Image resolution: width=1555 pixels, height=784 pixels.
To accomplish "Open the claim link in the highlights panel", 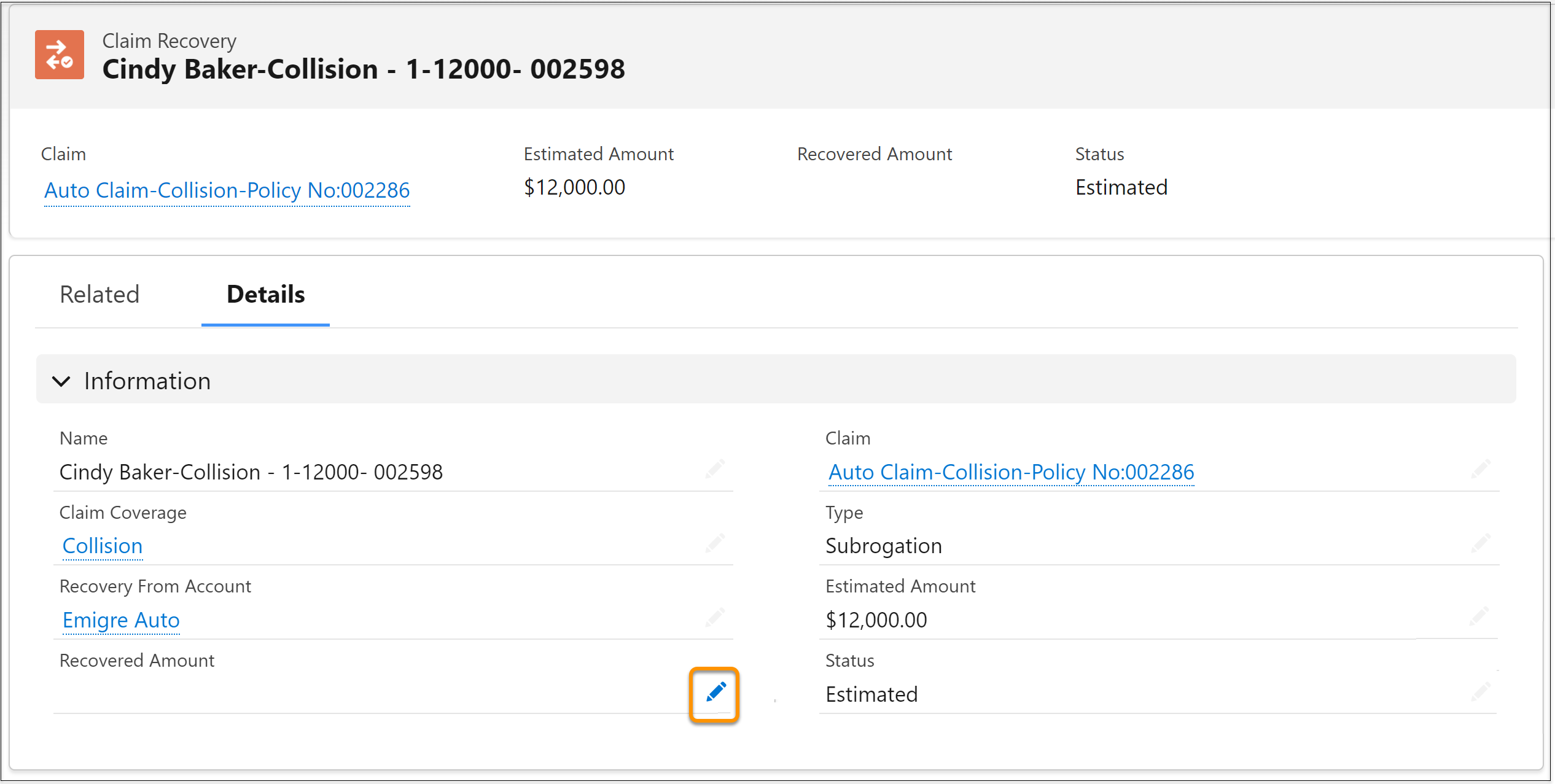I will click(227, 190).
